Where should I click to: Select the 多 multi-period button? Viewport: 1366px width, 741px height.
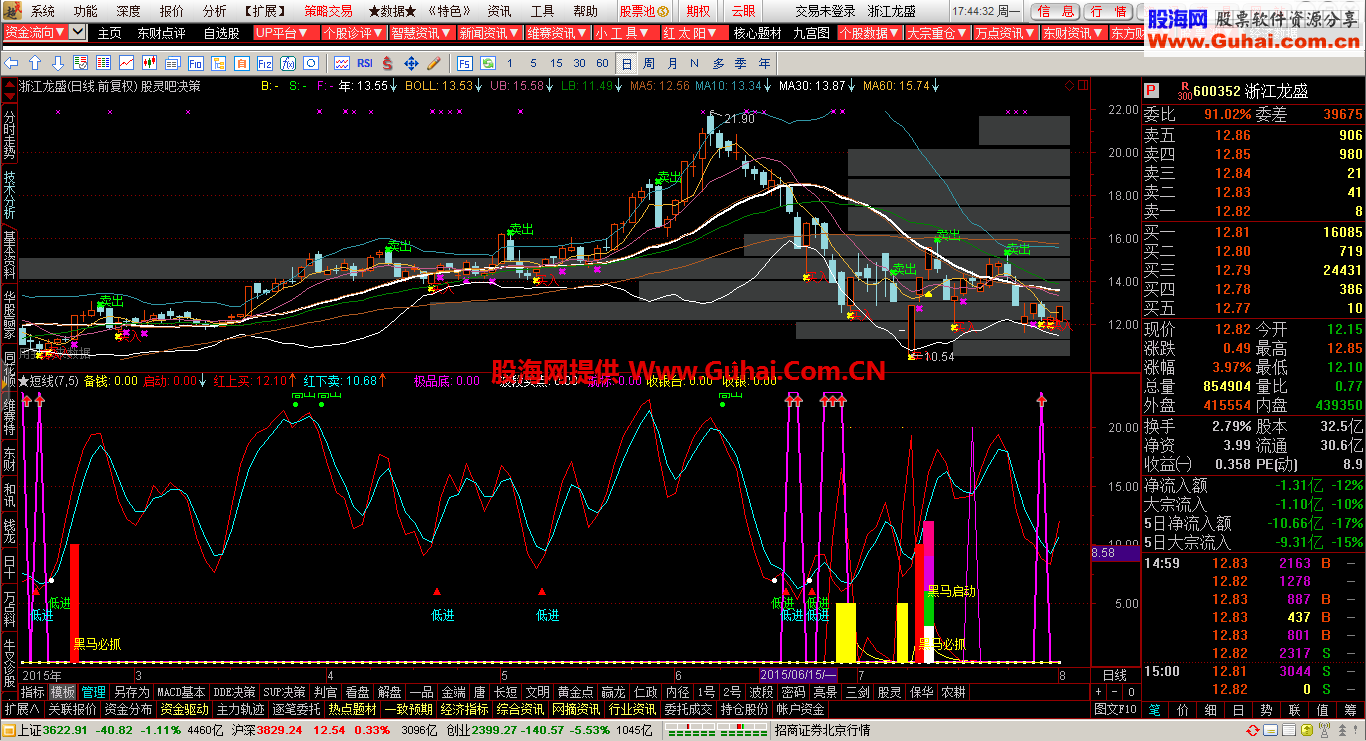click(718, 63)
